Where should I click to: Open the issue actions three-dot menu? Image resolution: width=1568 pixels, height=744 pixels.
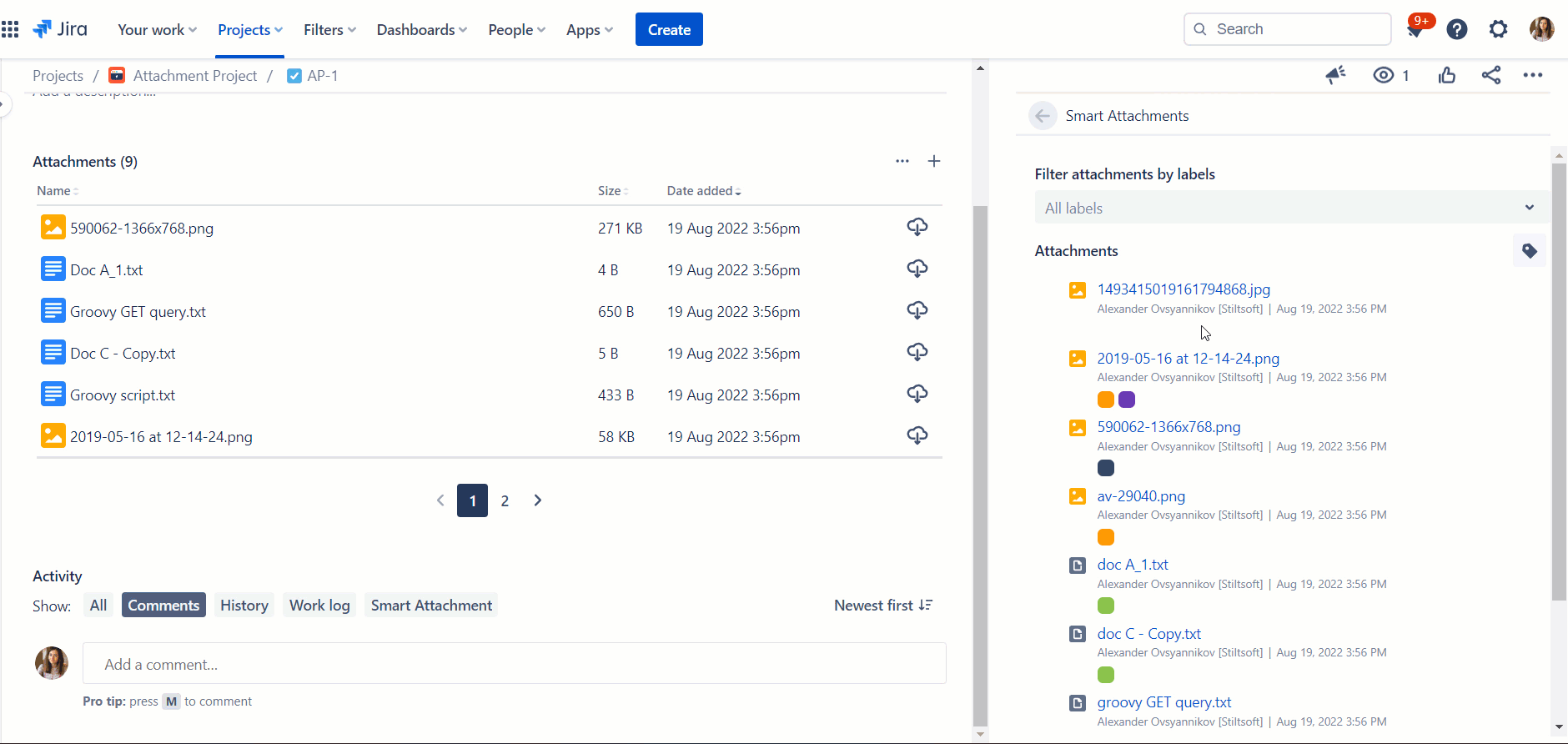pos(1533,75)
